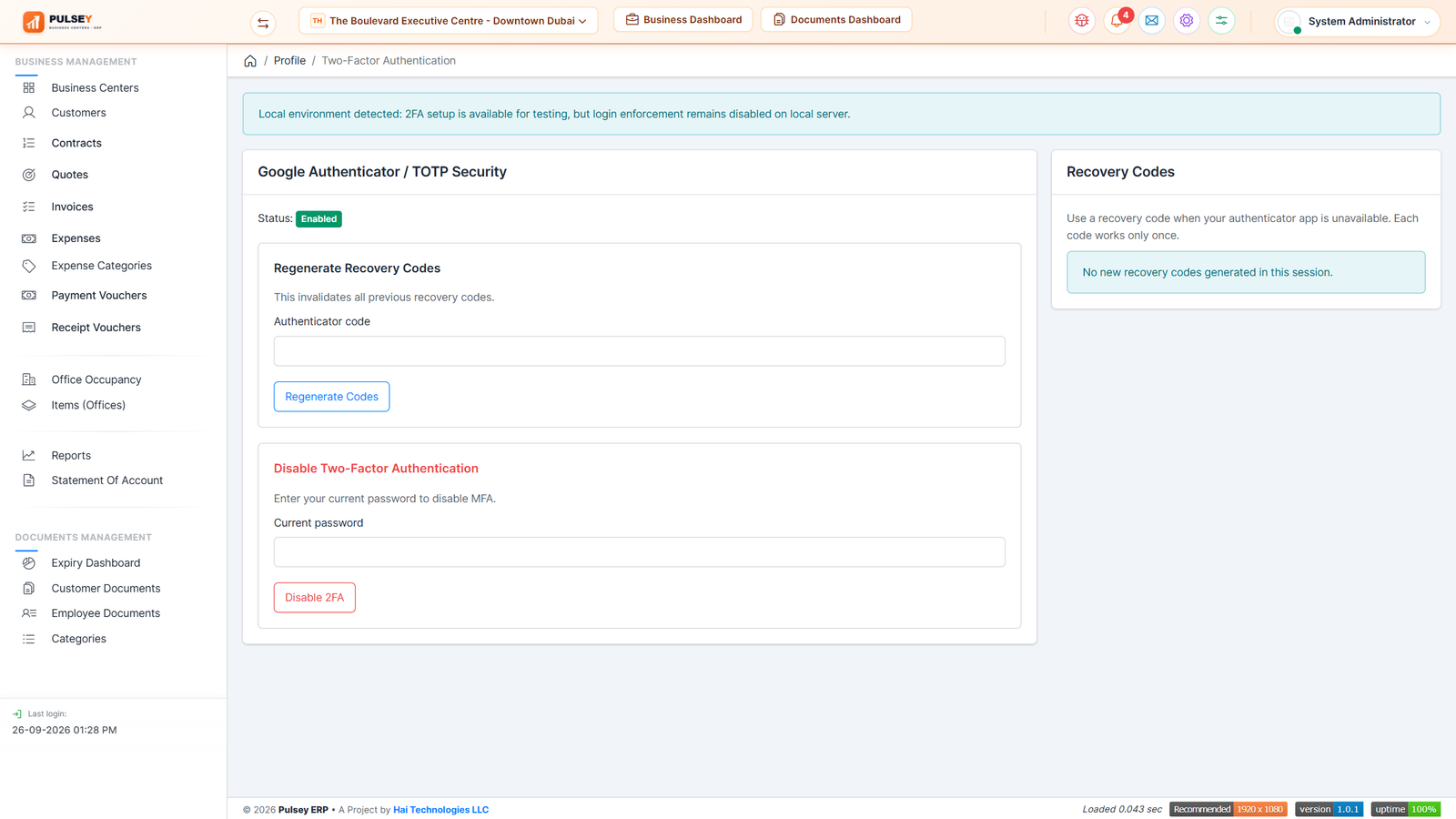The height and width of the screenshot is (819, 1456).
Task: Open Receipt Vouchers in the sidebar
Action: coord(96,328)
